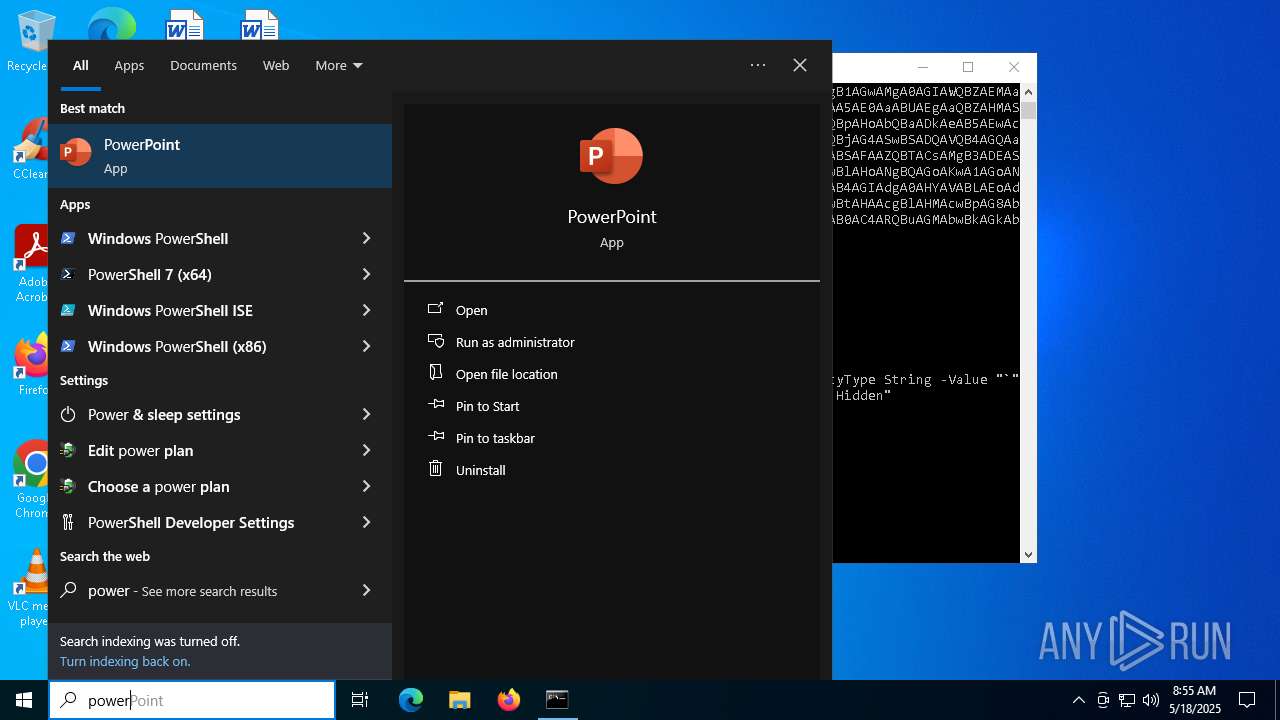Close the search panel with X
This screenshot has width=1280, height=720.
click(800, 65)
